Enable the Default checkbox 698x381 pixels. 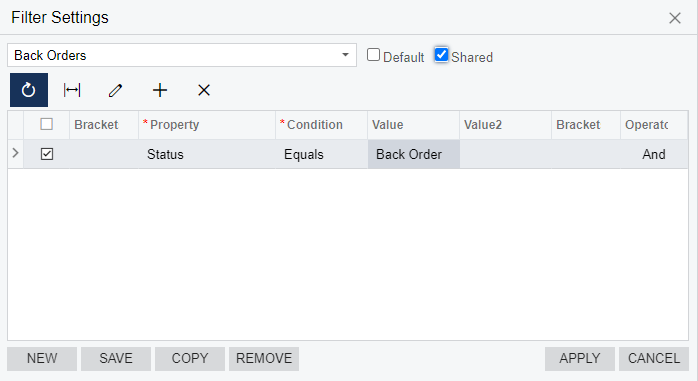pos(373,55)
